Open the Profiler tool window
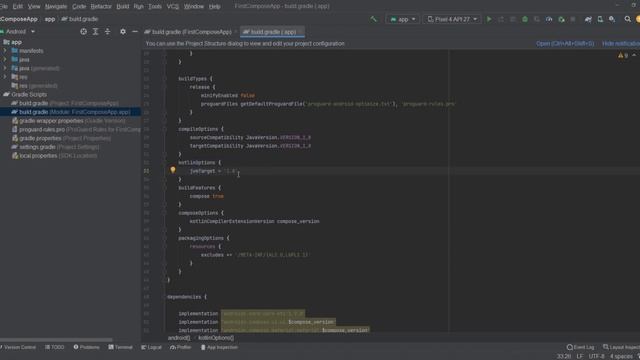 click(180, 347)
